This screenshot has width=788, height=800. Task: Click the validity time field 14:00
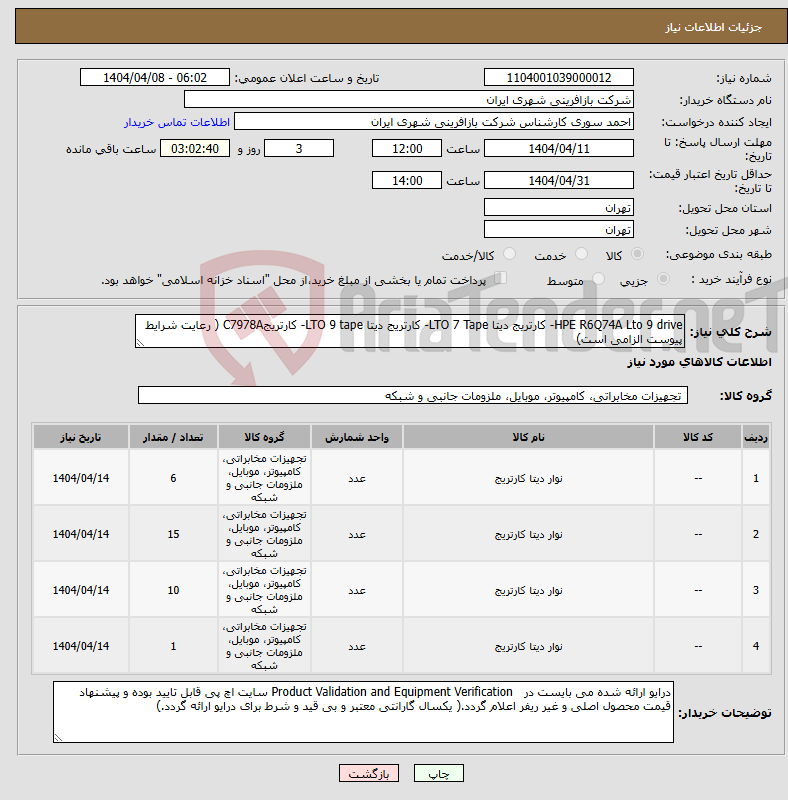407,181
